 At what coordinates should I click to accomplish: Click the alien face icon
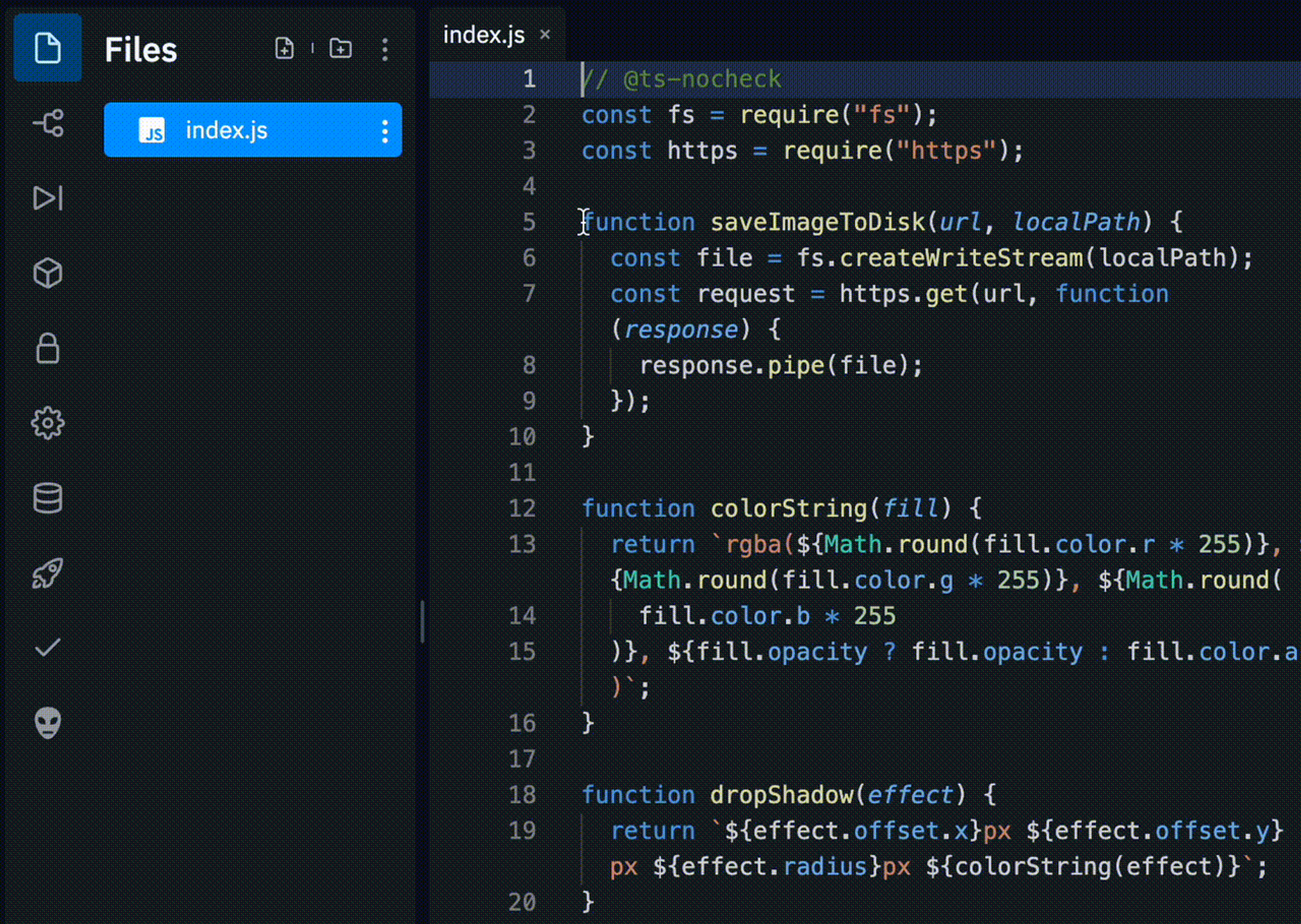pos(48,723)
